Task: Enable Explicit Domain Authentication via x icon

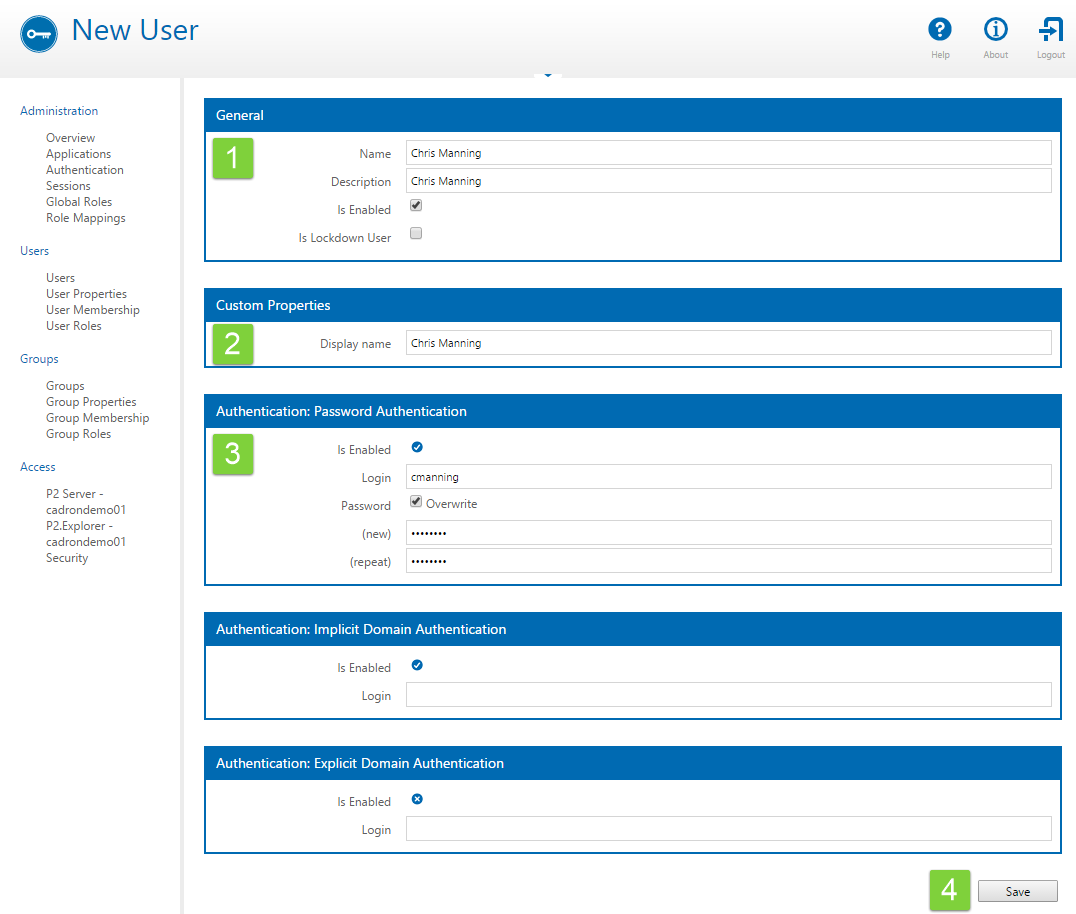Action: click(x=417, y=799)
